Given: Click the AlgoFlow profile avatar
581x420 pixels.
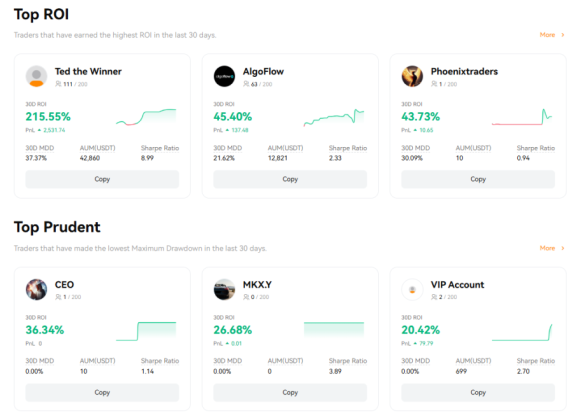Looking at the screenshot, I should click(224, 76).
